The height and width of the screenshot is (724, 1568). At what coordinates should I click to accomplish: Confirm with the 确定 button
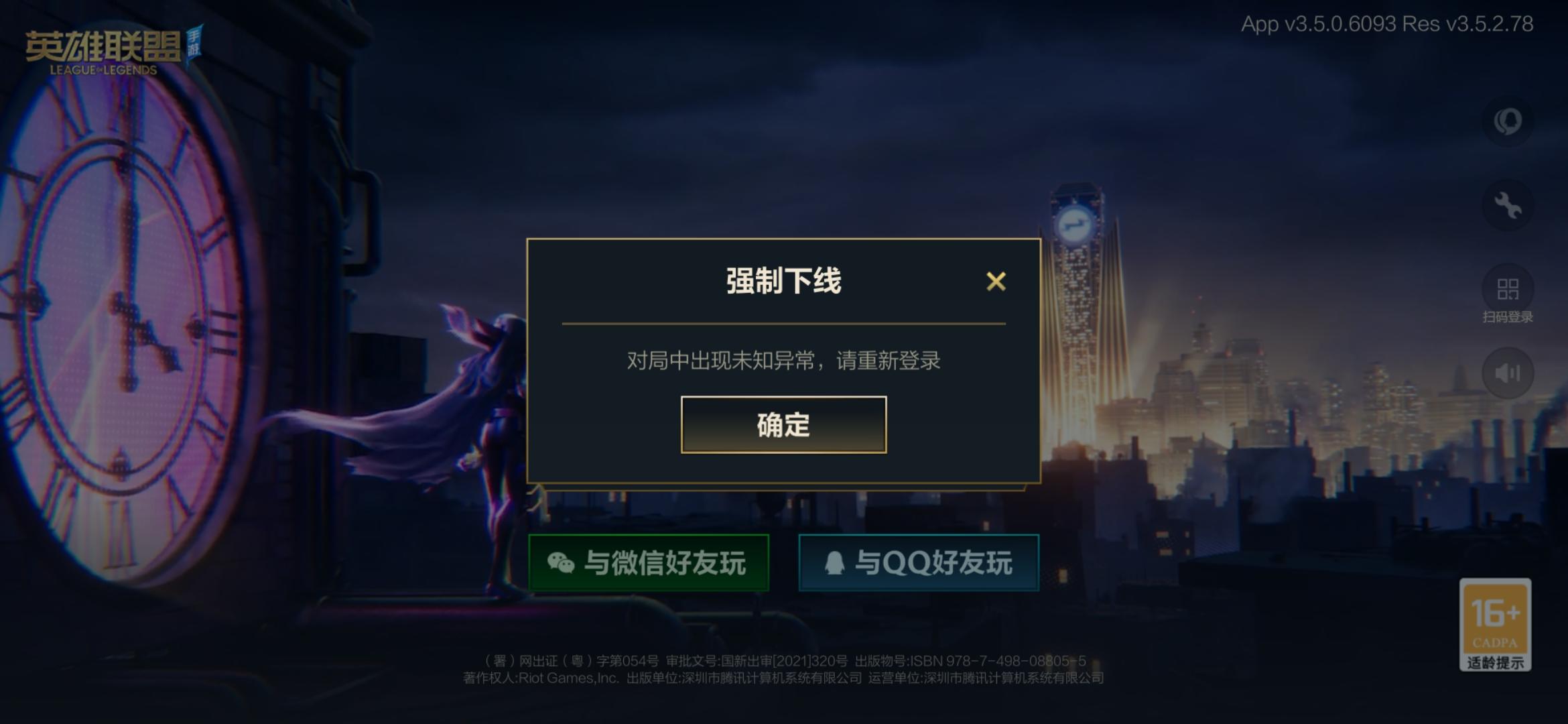[x=783, y=424]
